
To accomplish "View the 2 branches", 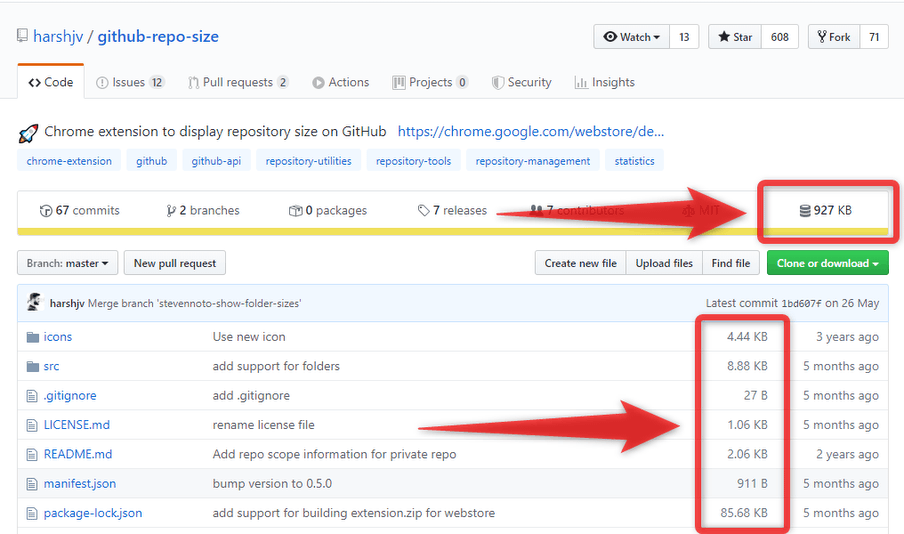I will 202,210.
